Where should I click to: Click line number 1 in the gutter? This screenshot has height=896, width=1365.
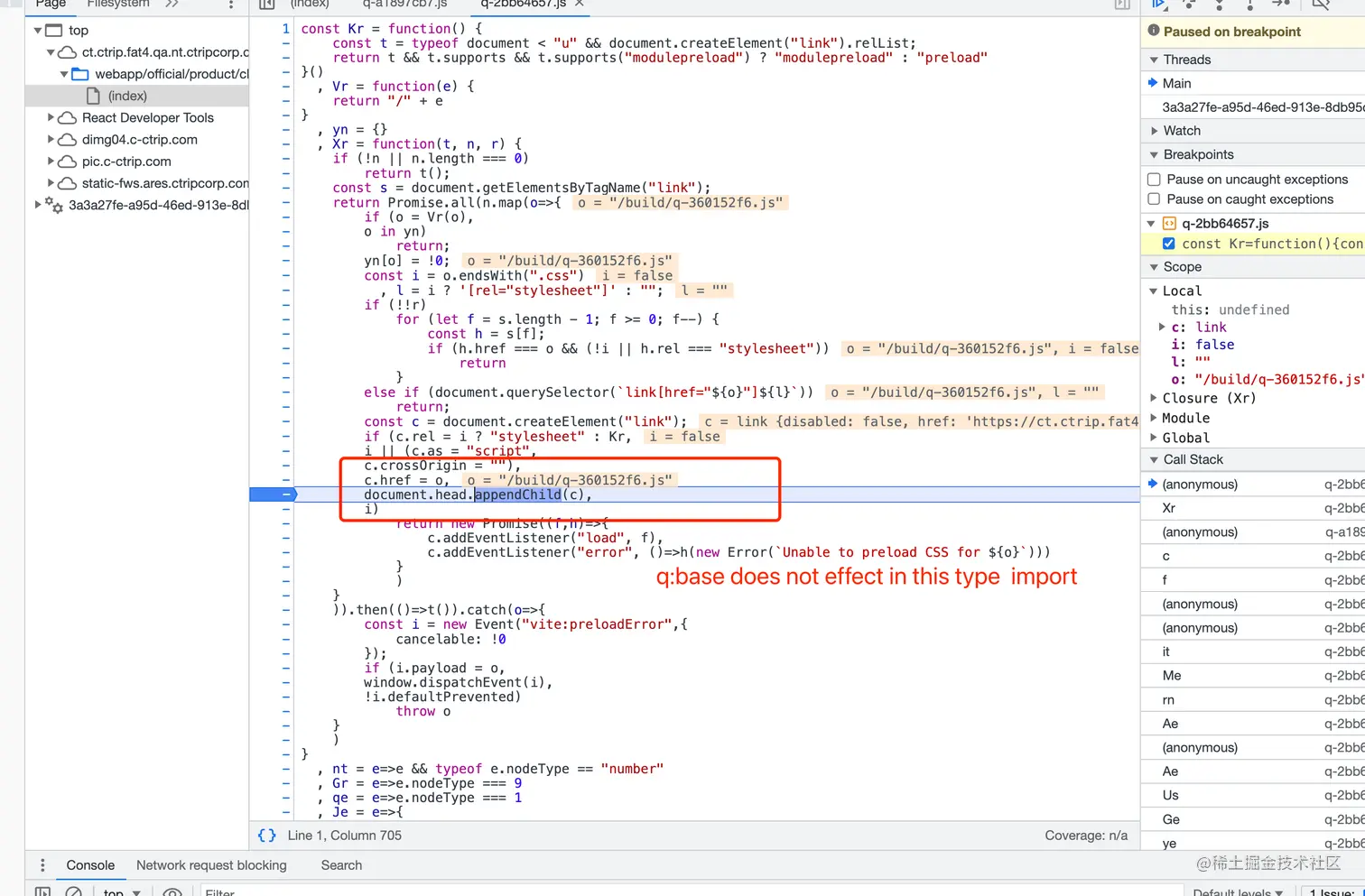coord(285,29)
